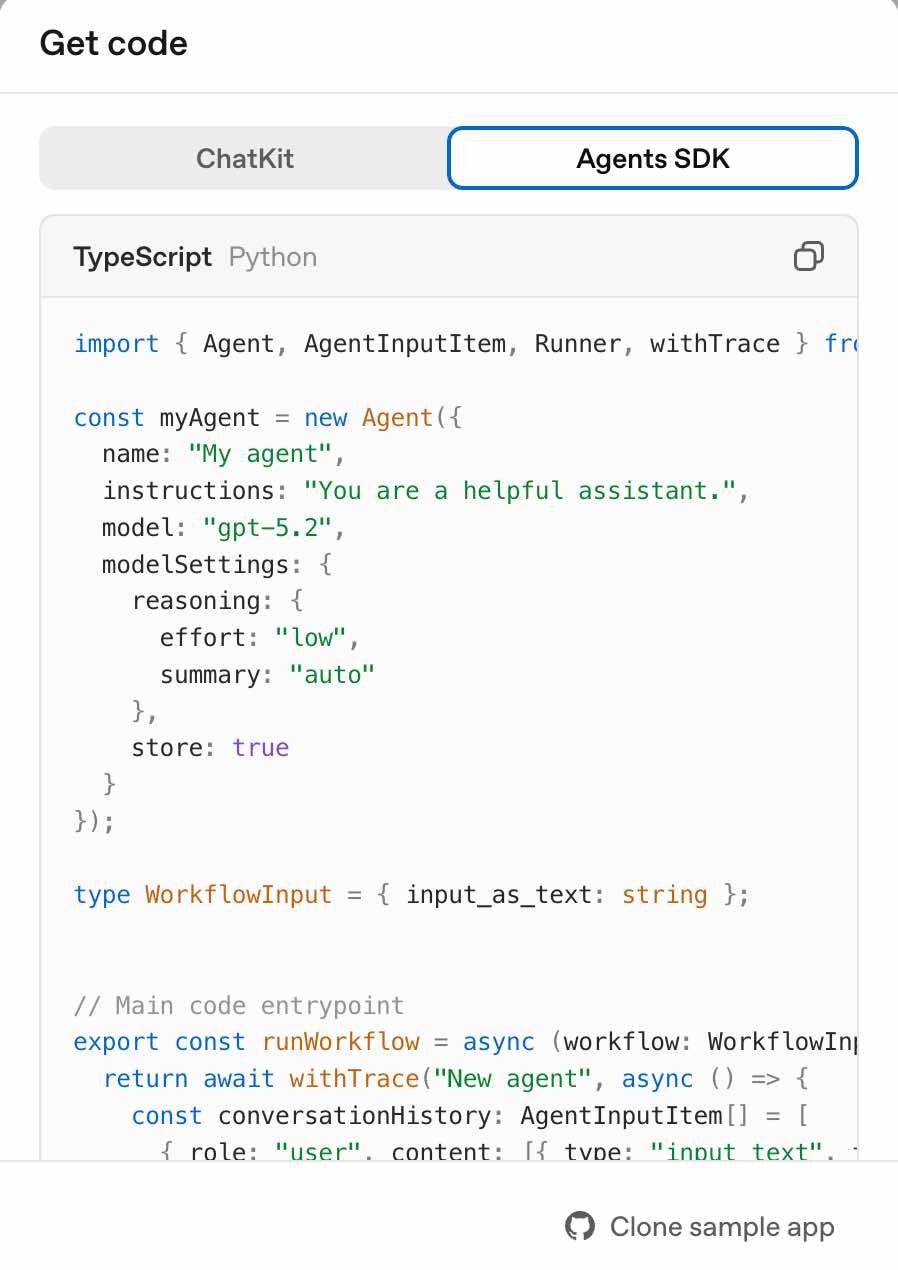Switch code language to Python
The width and height of the screenshot is (898, 1270).
pos(273,257)
